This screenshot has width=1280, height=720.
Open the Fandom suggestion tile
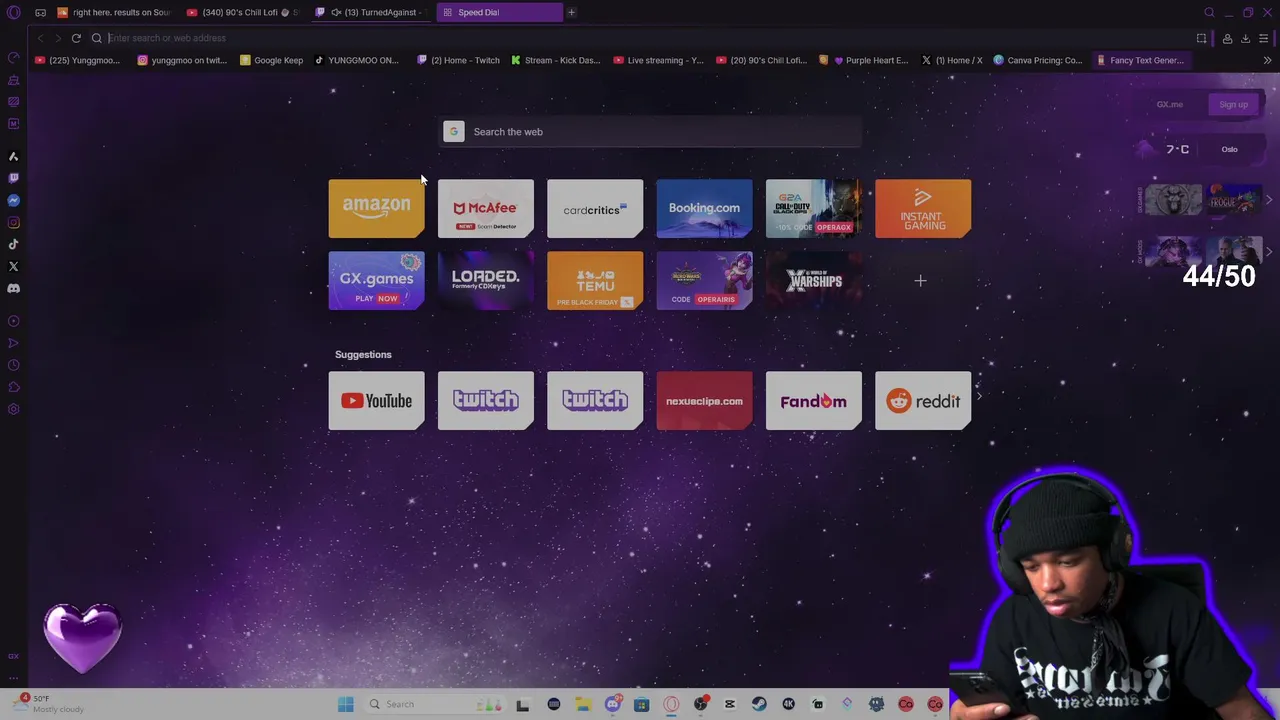(813, 401)
